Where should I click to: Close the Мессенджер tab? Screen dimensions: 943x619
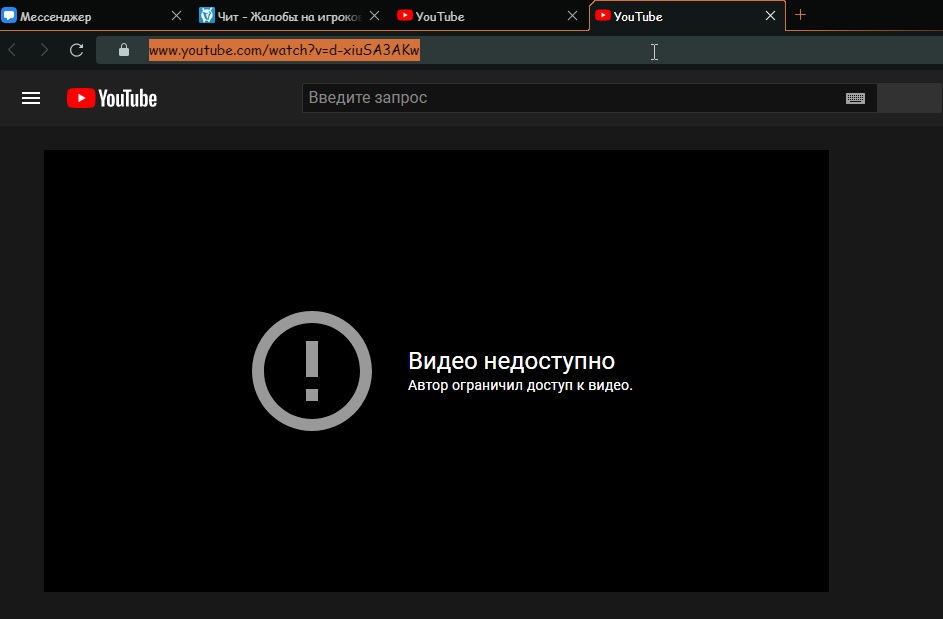[177, 16]
